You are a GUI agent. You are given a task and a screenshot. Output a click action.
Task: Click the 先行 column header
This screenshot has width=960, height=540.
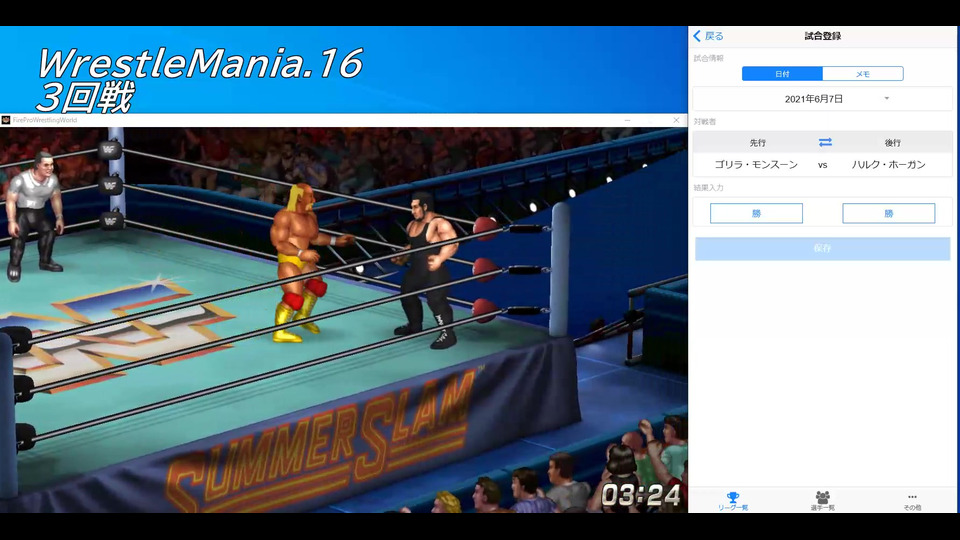pyautogui.click(x=757, y=143)
